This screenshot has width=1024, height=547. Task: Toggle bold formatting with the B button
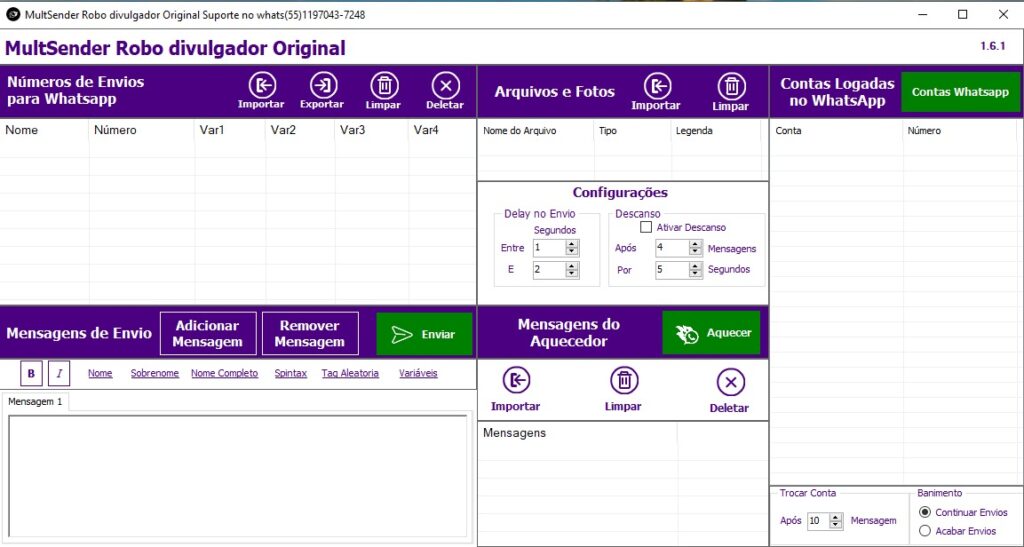click(31, 373)
